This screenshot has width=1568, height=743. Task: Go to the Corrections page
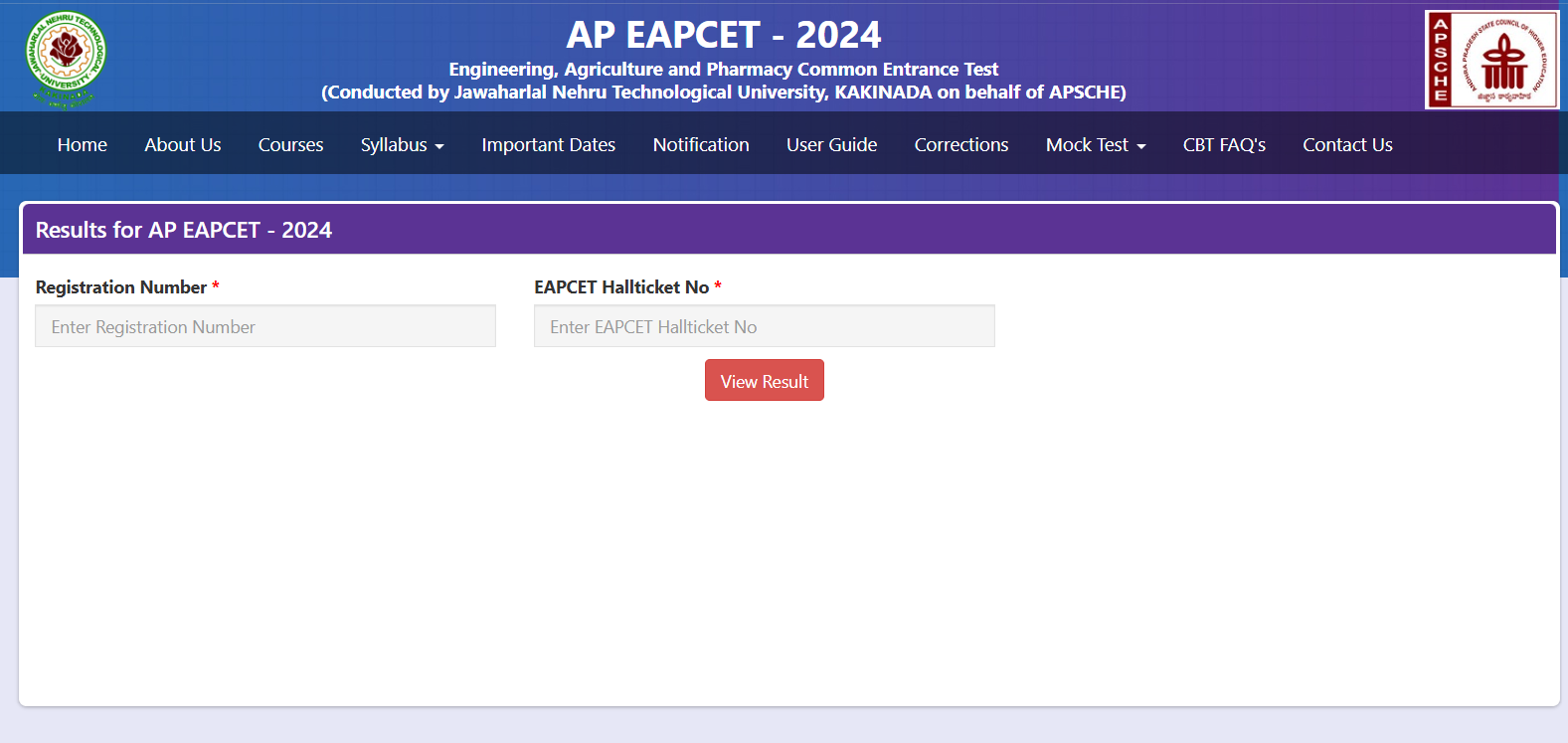(x=961, y=144)
